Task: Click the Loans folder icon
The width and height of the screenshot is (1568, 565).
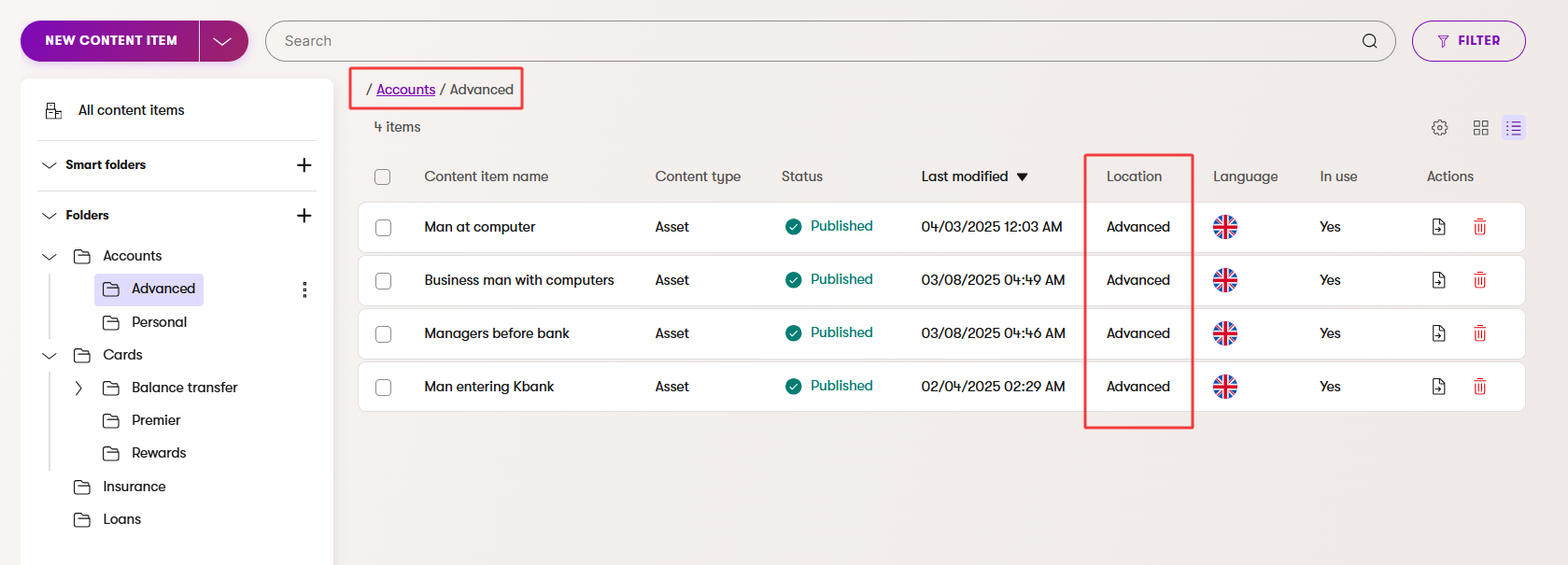Action: tap(82, 519)
